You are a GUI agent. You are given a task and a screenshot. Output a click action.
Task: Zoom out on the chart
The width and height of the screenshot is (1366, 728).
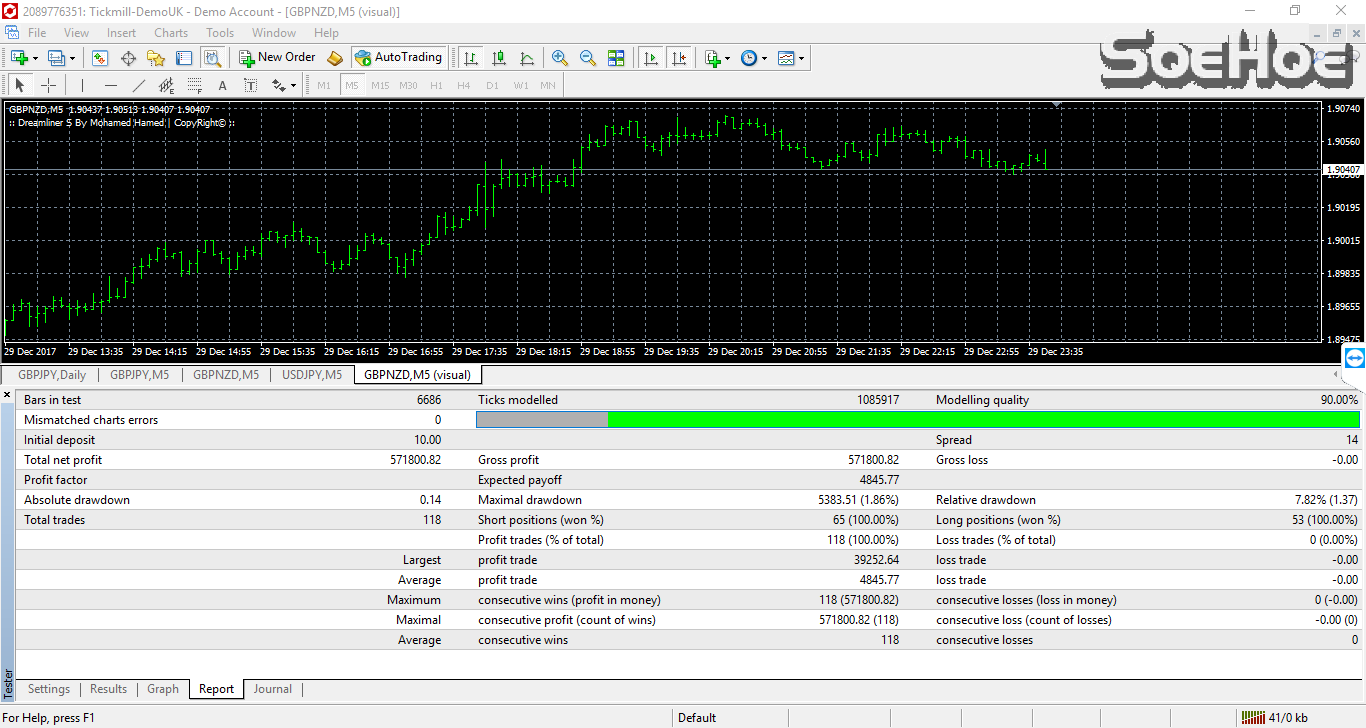tap(588, 58)
